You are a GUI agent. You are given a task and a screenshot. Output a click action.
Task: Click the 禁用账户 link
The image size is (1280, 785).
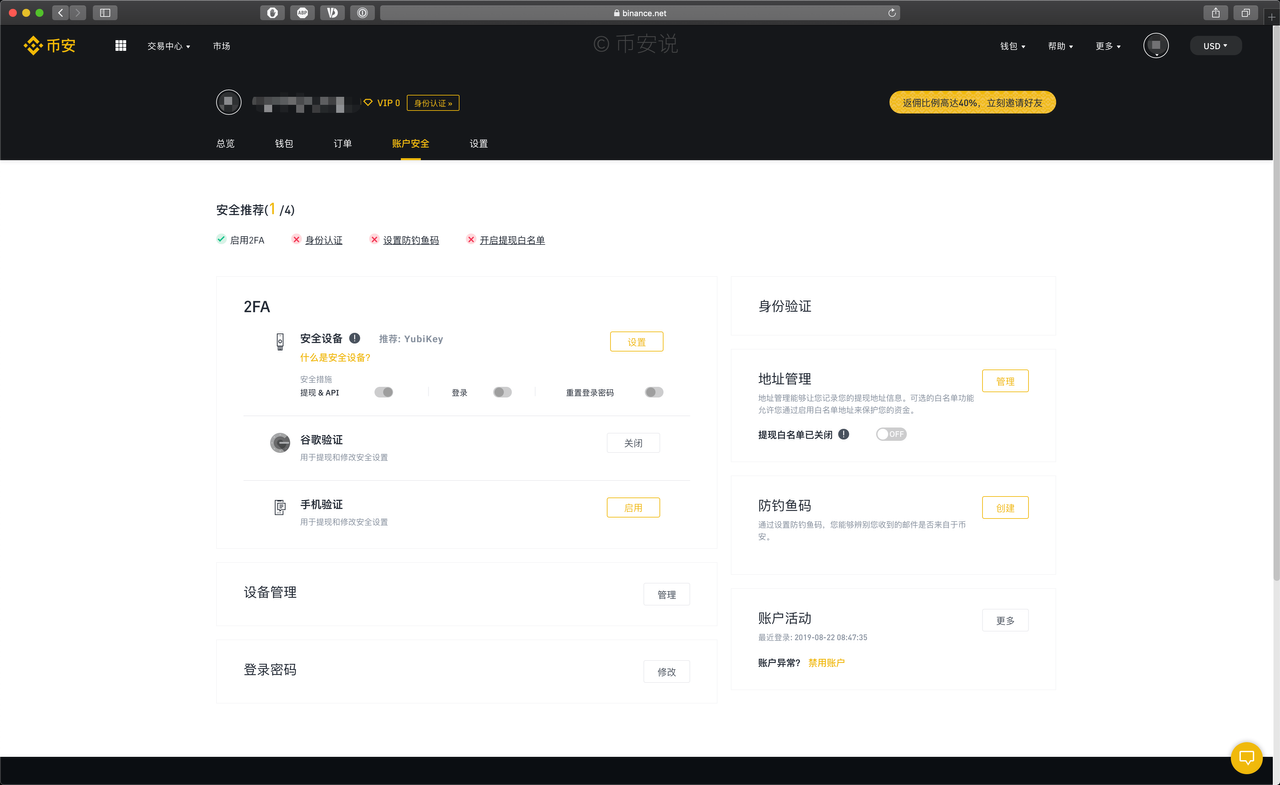826,663
